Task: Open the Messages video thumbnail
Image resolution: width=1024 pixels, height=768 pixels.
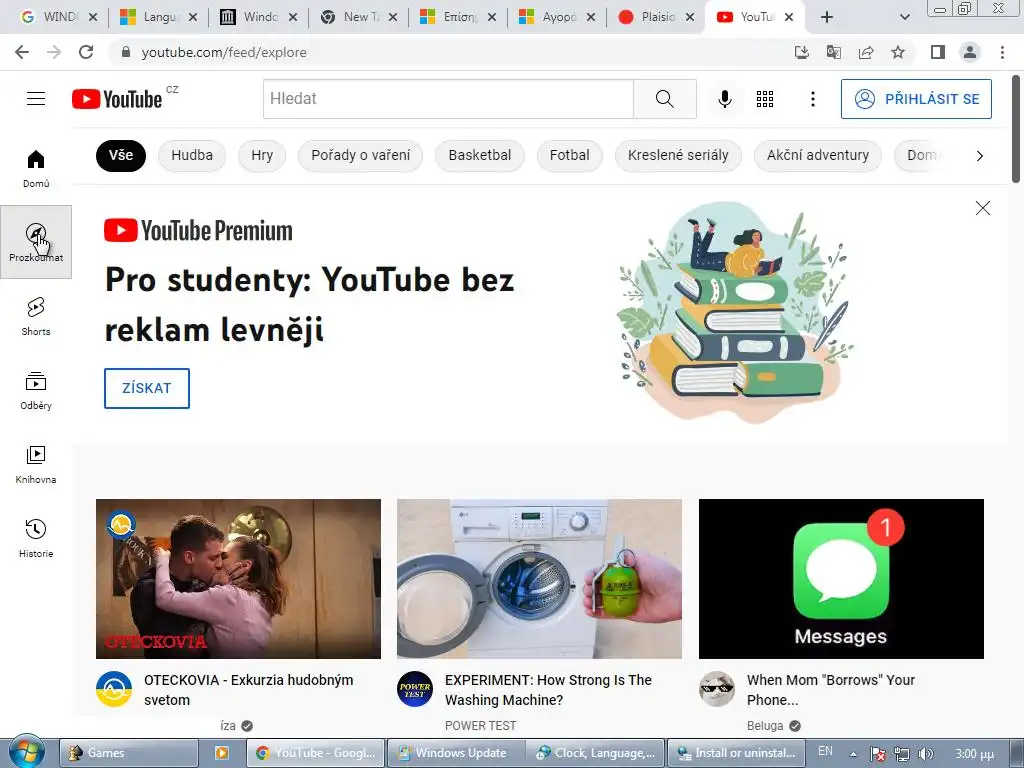Action: (x=841, y=579)
